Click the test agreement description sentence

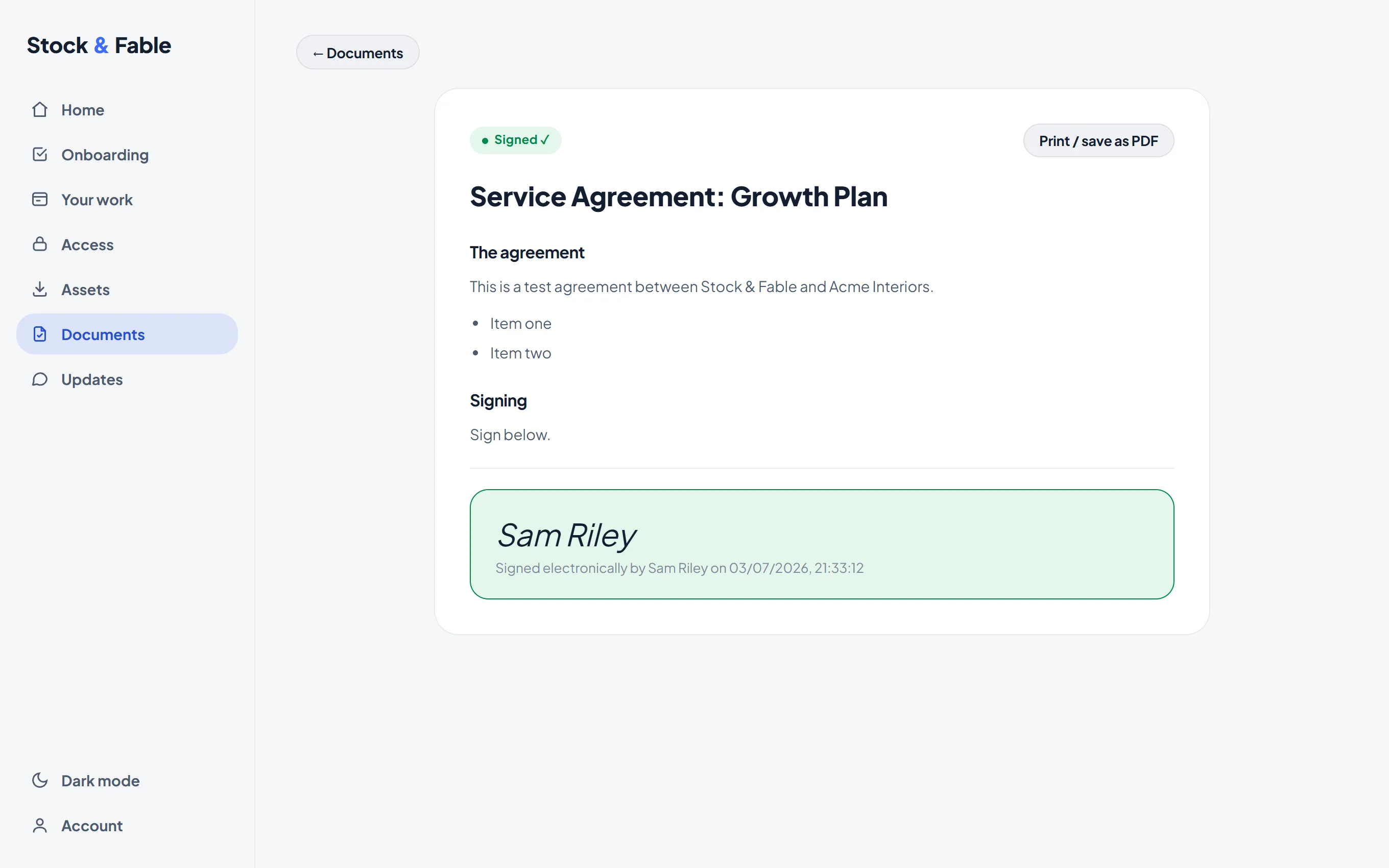point(701,286)
